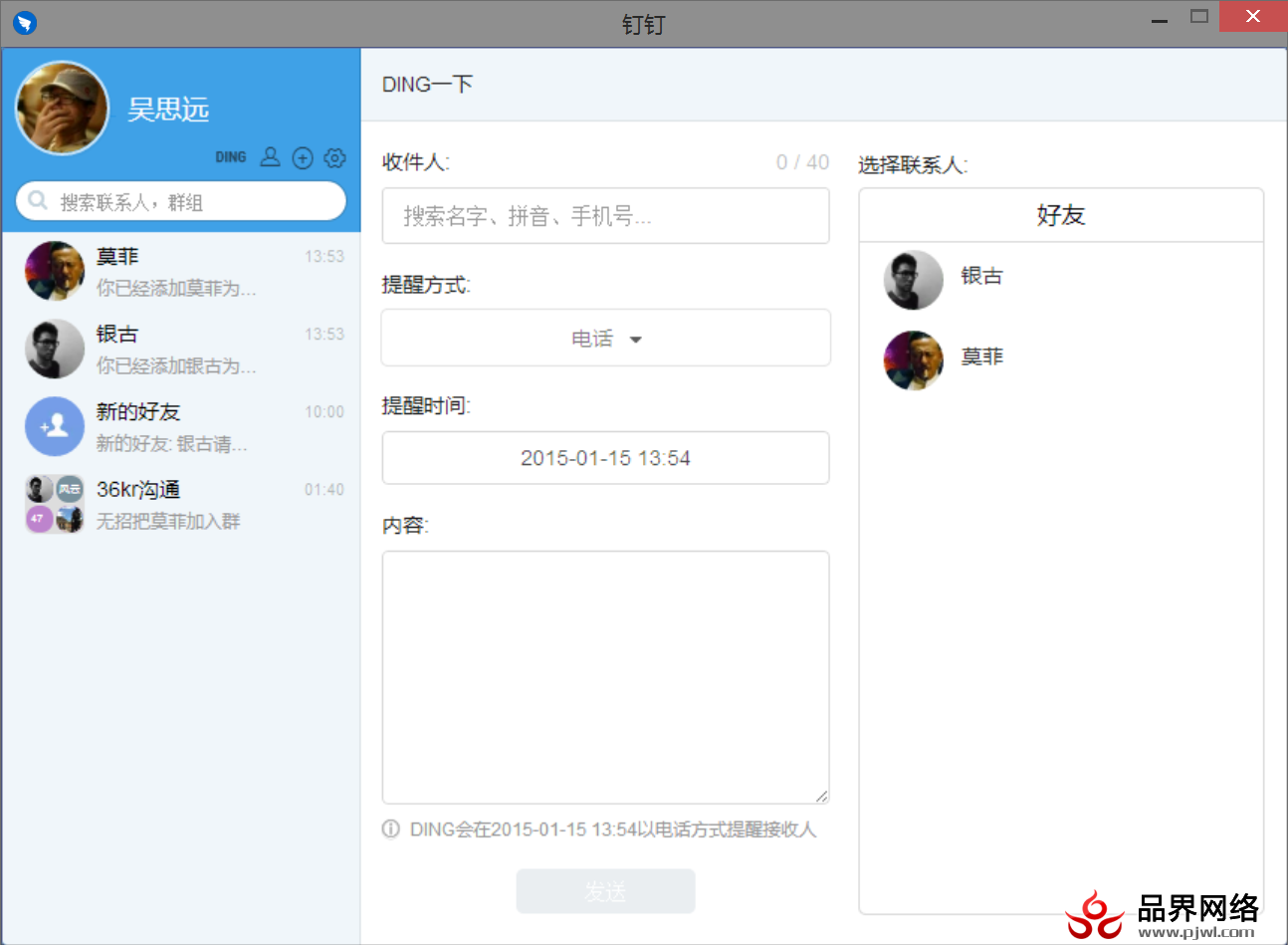Click the 发送 send button

(x=605, y=891)
